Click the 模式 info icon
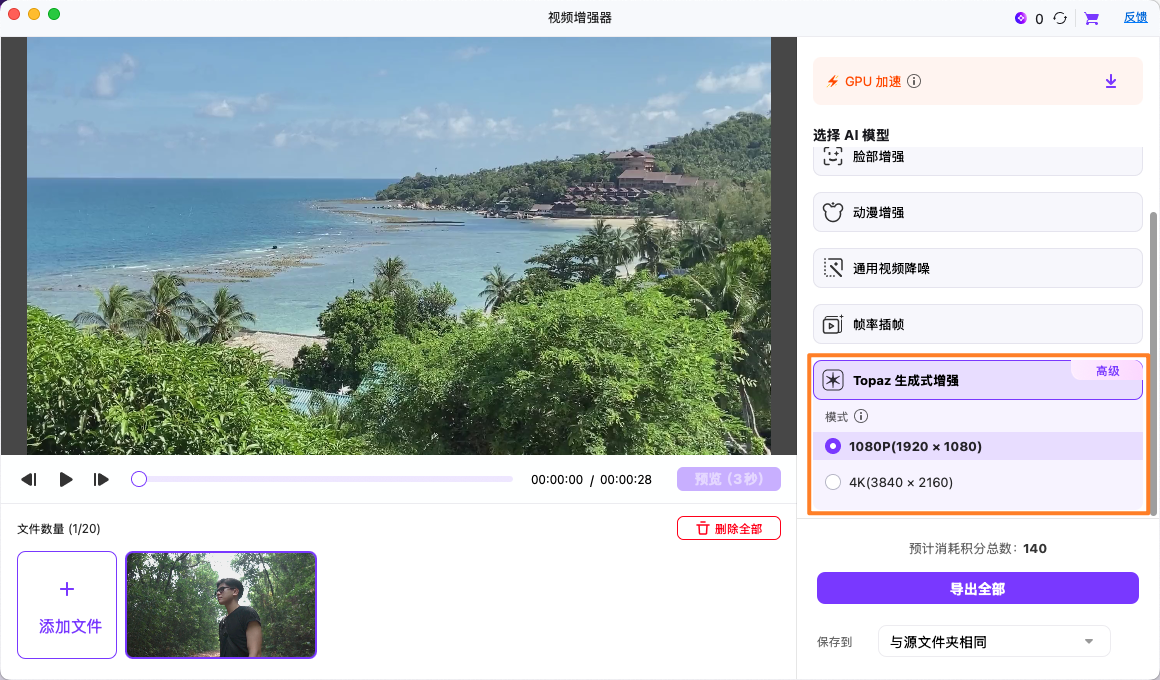 pyautogui.click(x=861, y=416)
